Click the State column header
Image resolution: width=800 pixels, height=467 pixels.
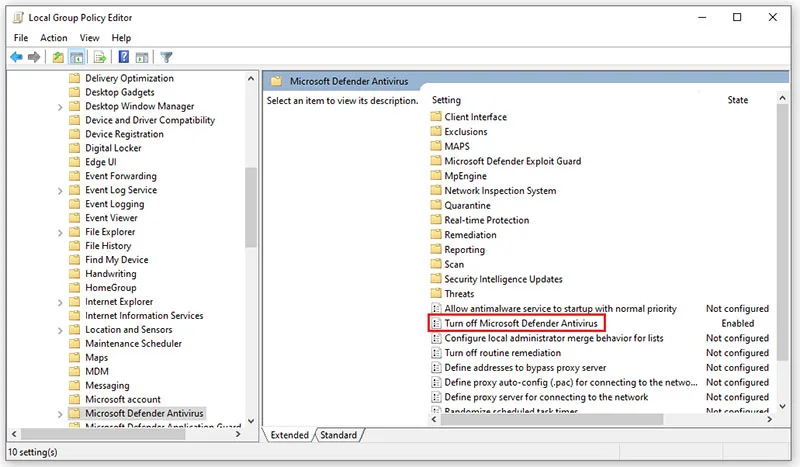point(738,100)
